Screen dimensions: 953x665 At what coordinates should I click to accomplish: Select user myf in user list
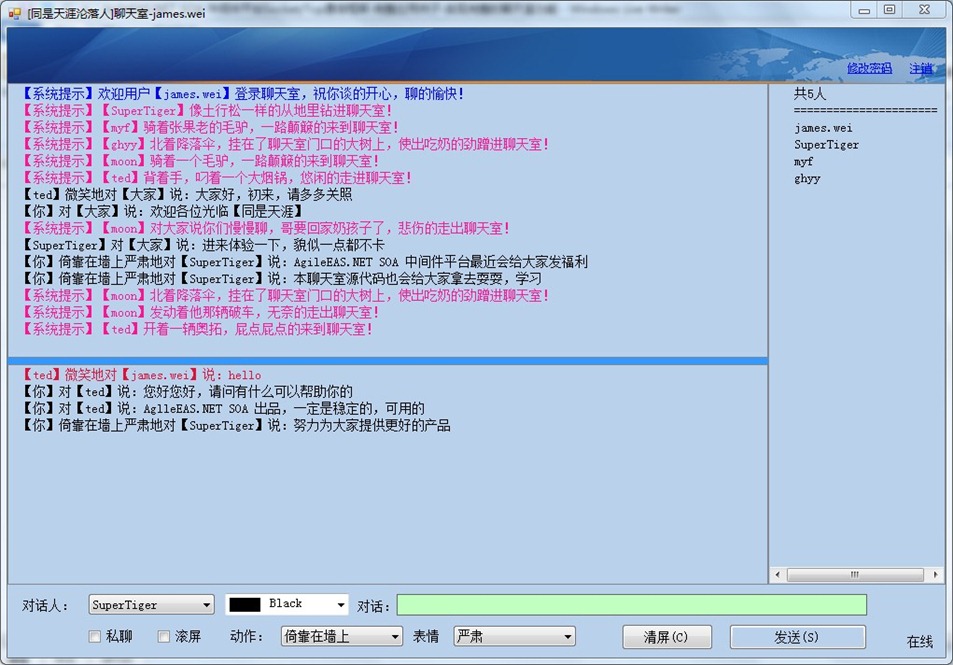pyautogui.click(x=803, y=162)
